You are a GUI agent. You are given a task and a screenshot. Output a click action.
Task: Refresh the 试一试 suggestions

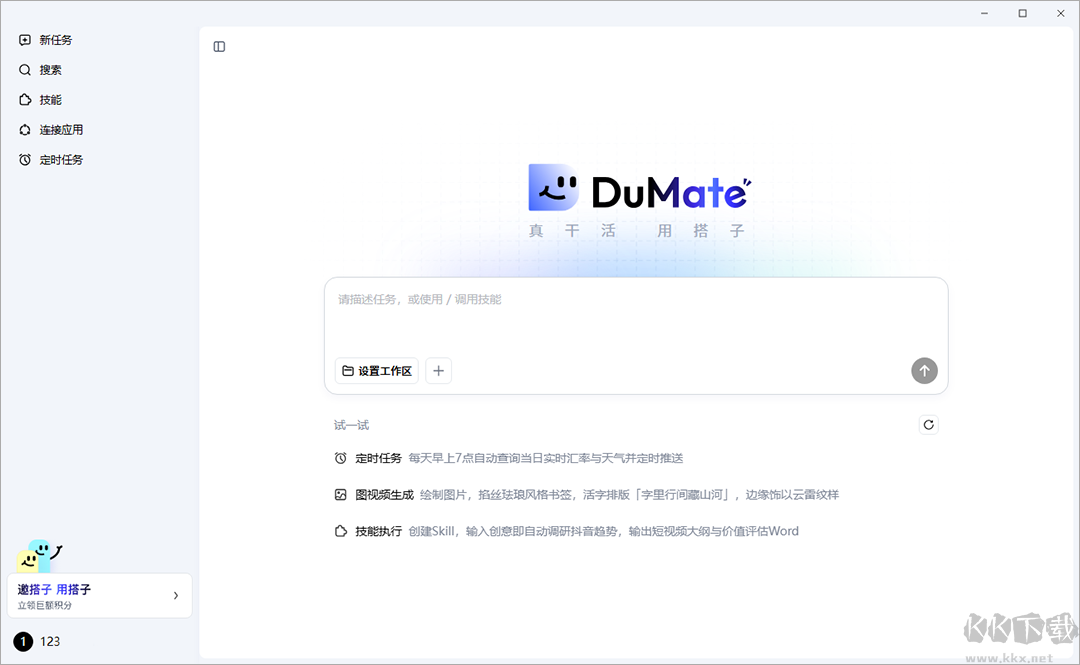click(x=928, y=424)
